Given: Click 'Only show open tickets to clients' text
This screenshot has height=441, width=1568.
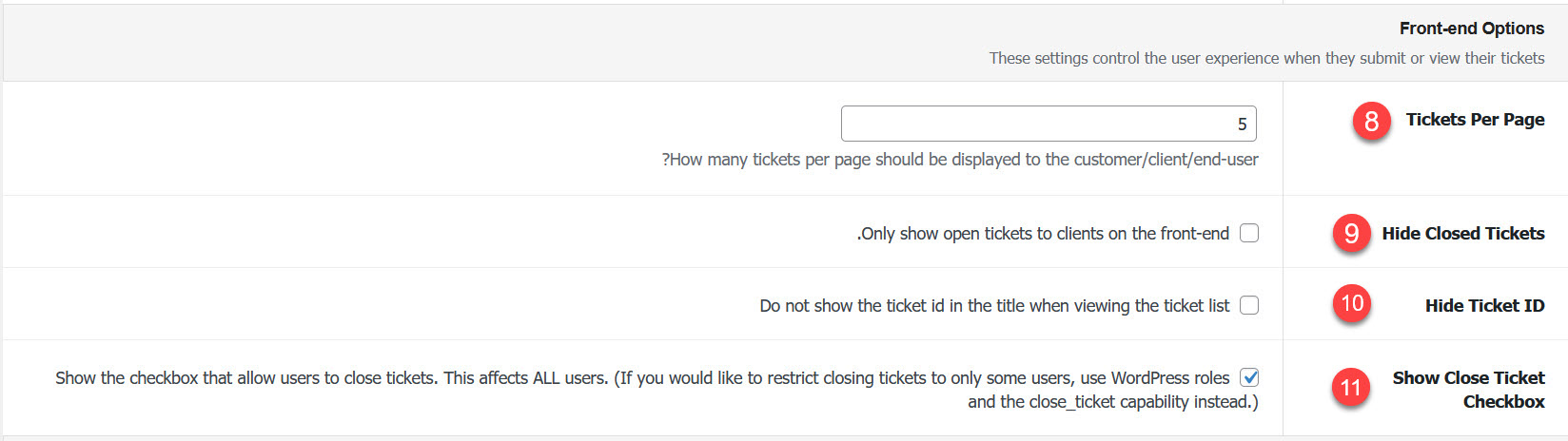Looking at the screenshot, I should (1043, 234).
